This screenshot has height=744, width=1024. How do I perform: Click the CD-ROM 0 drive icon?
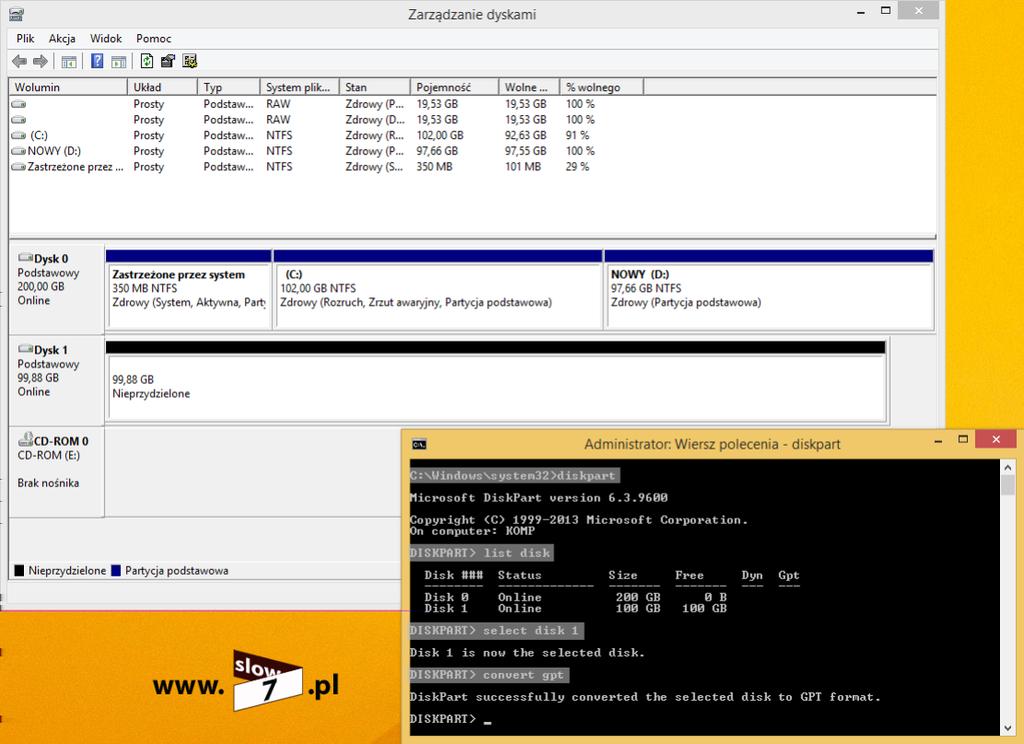[x=25, y=440]
